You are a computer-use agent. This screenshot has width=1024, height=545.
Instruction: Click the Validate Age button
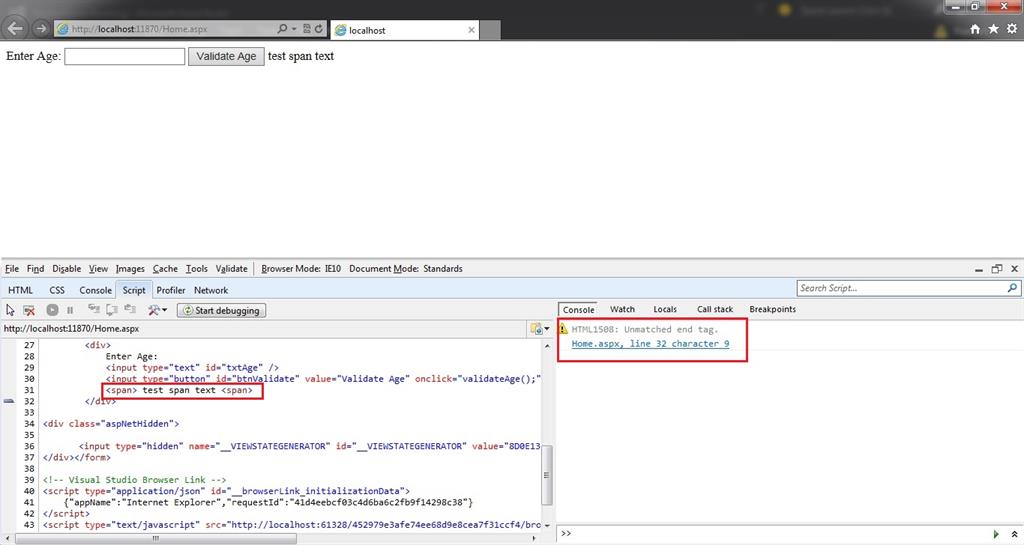tap(226, 57)
